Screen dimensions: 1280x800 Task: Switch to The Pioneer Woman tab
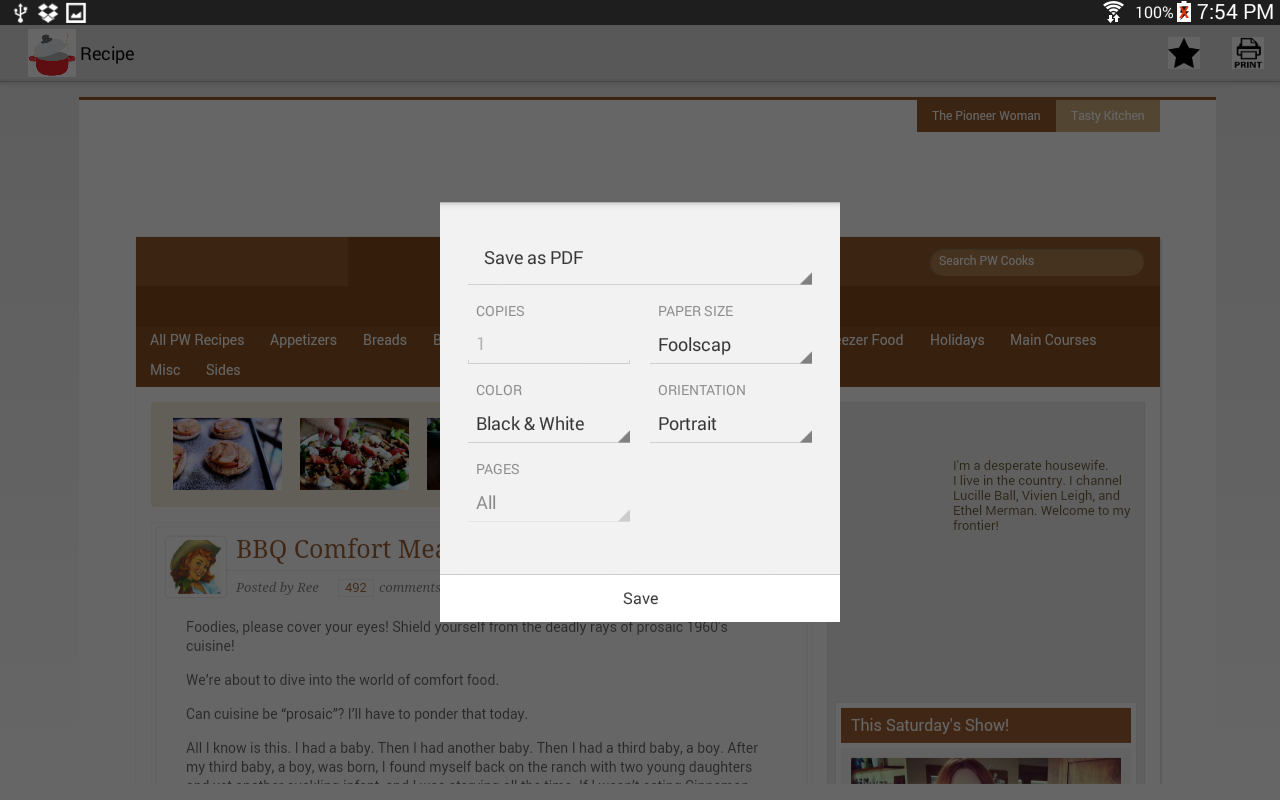[986, 116]
